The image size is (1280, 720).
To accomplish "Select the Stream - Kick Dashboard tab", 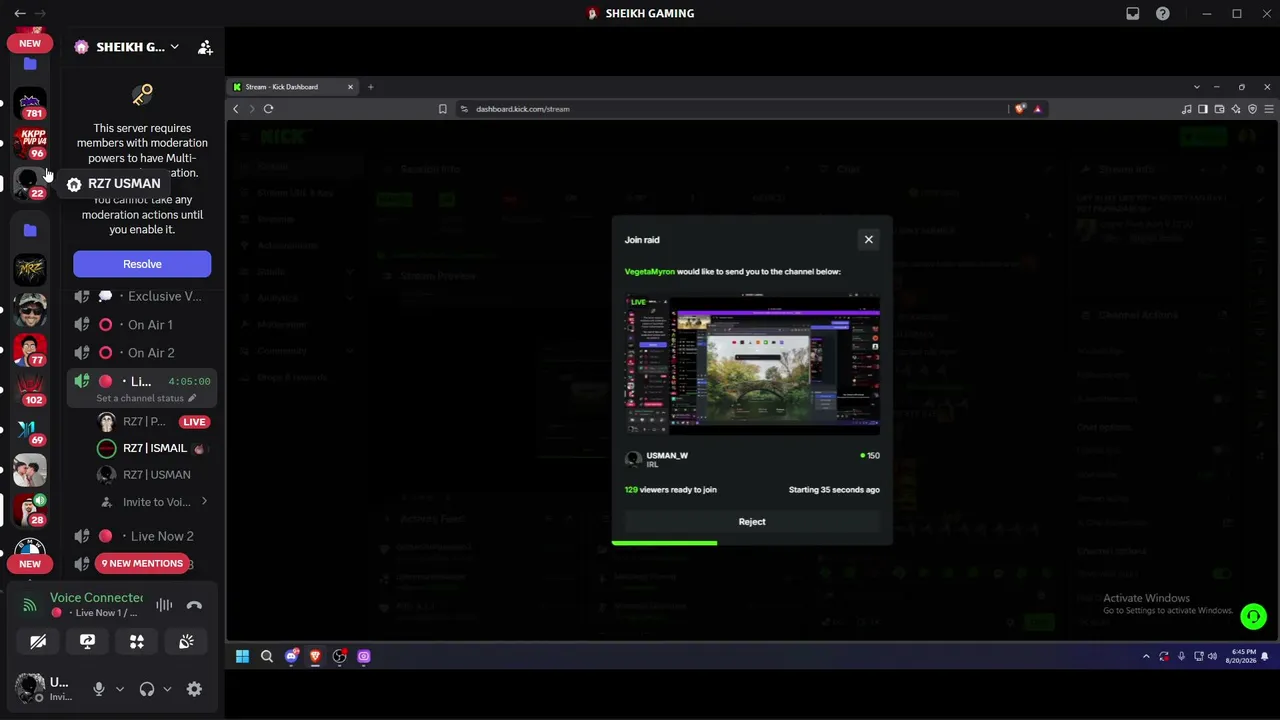I will 291,87.
